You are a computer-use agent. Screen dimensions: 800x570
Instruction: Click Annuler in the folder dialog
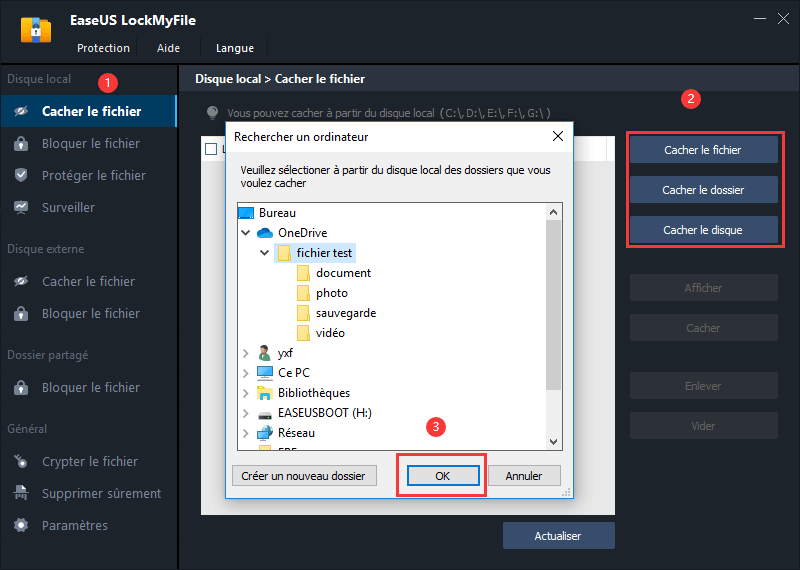524,476
